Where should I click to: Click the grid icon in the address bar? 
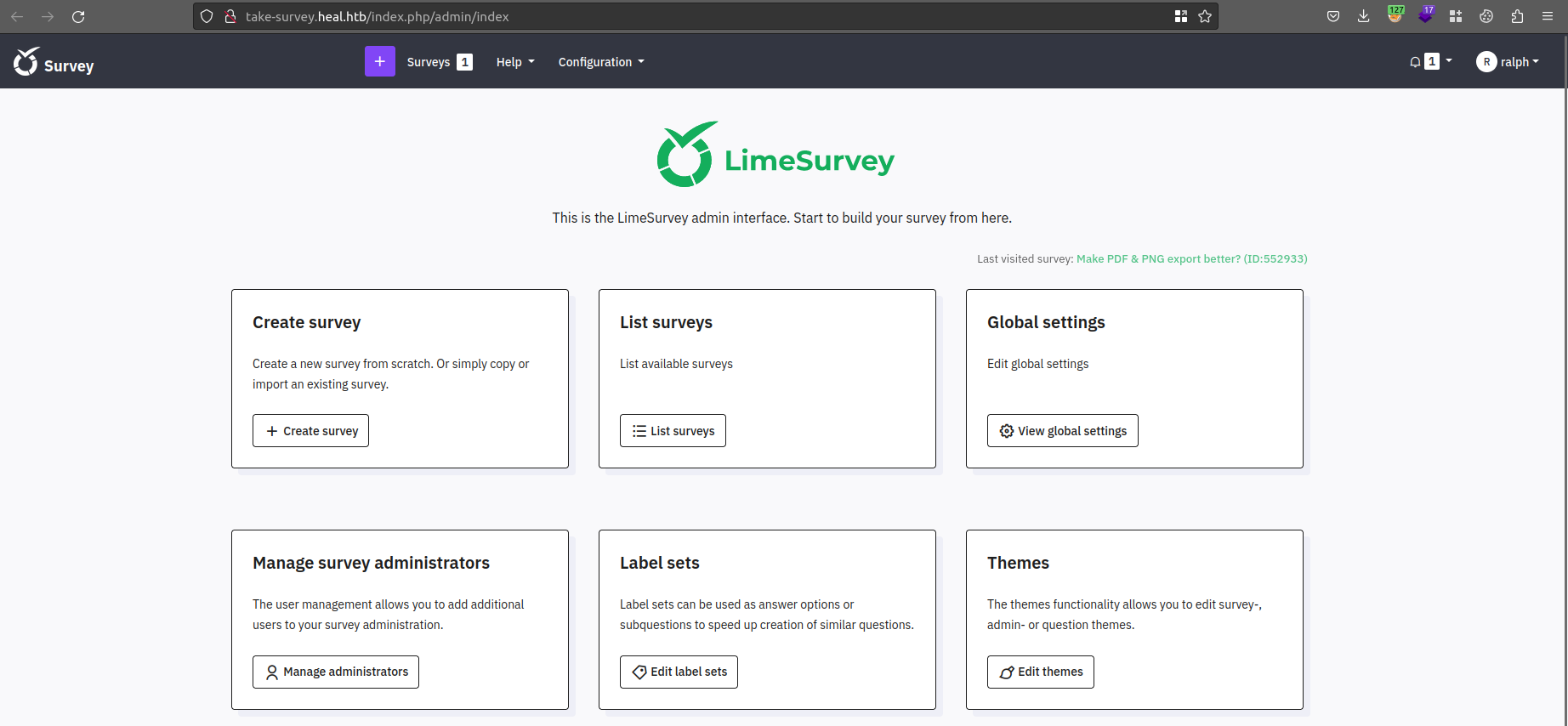(1181, 16)
